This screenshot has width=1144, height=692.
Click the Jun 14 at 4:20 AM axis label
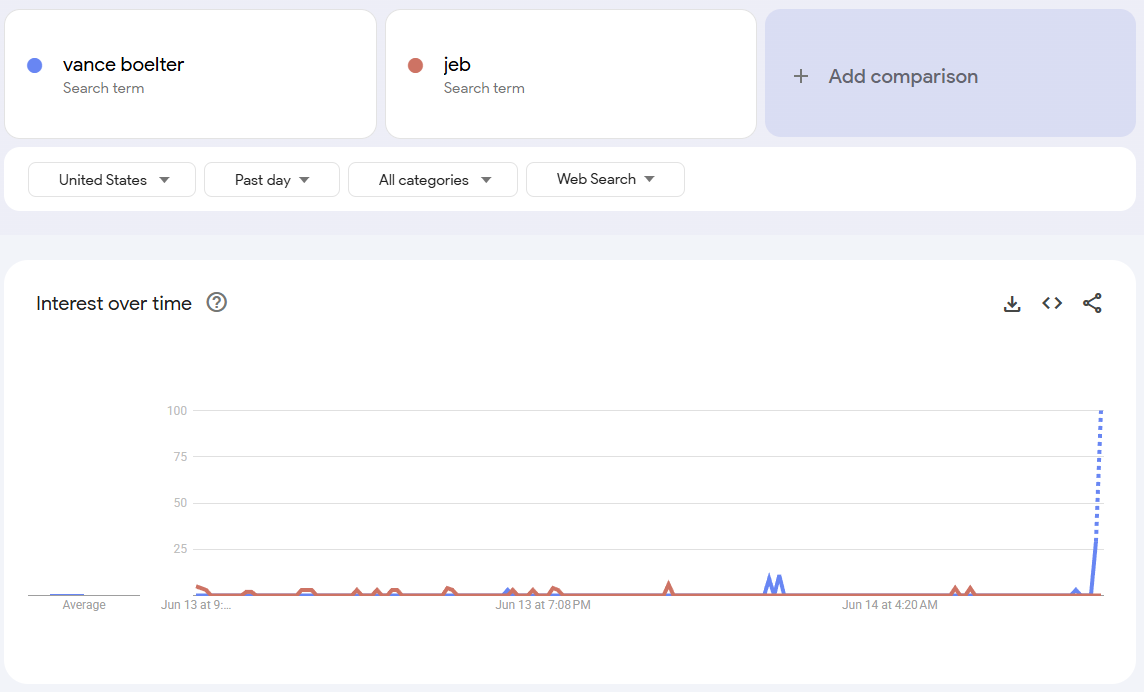(x=889, y=605)
